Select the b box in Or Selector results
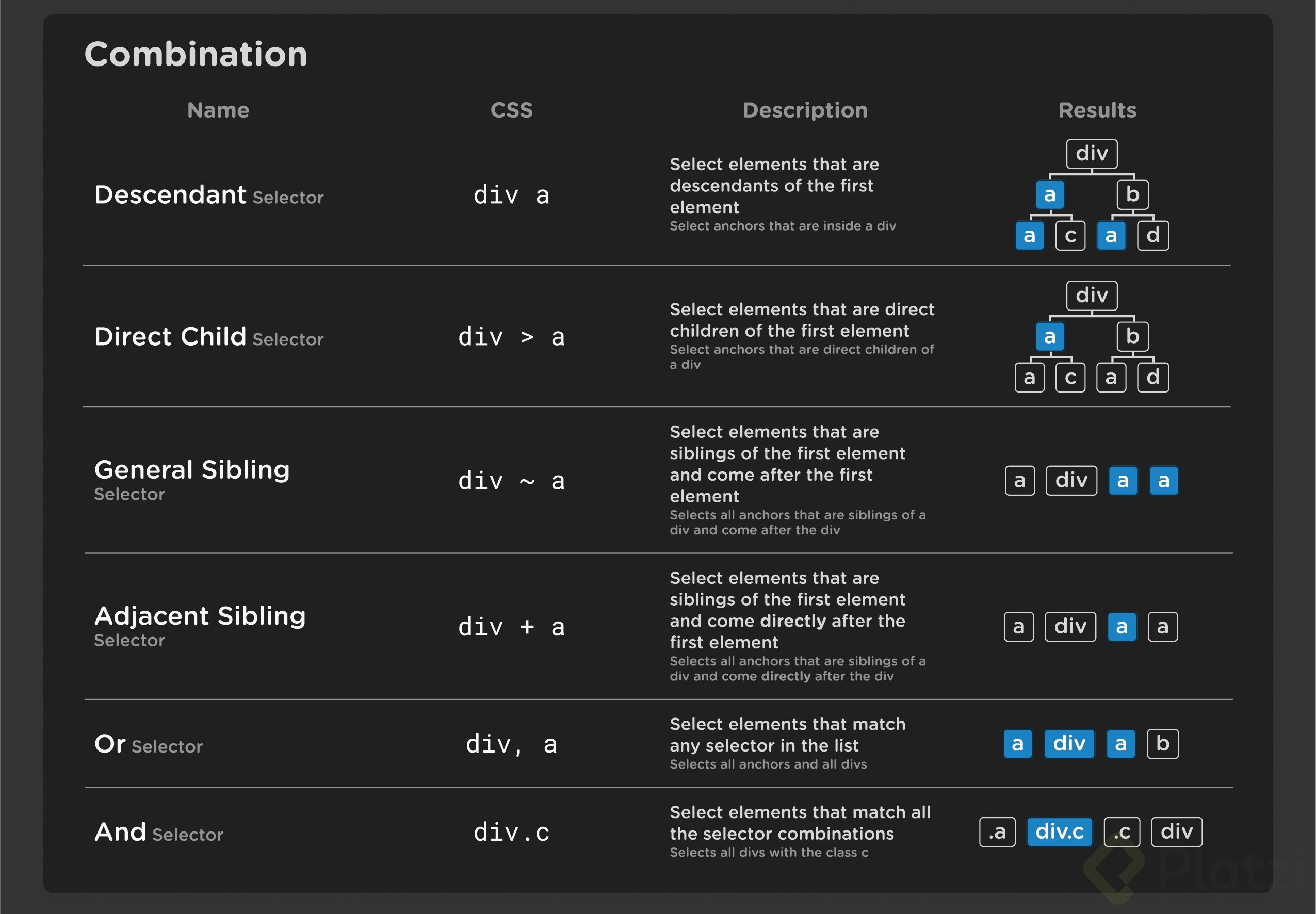The height and width of the screenshot is (914, 1316). [x=1162, y=744]
